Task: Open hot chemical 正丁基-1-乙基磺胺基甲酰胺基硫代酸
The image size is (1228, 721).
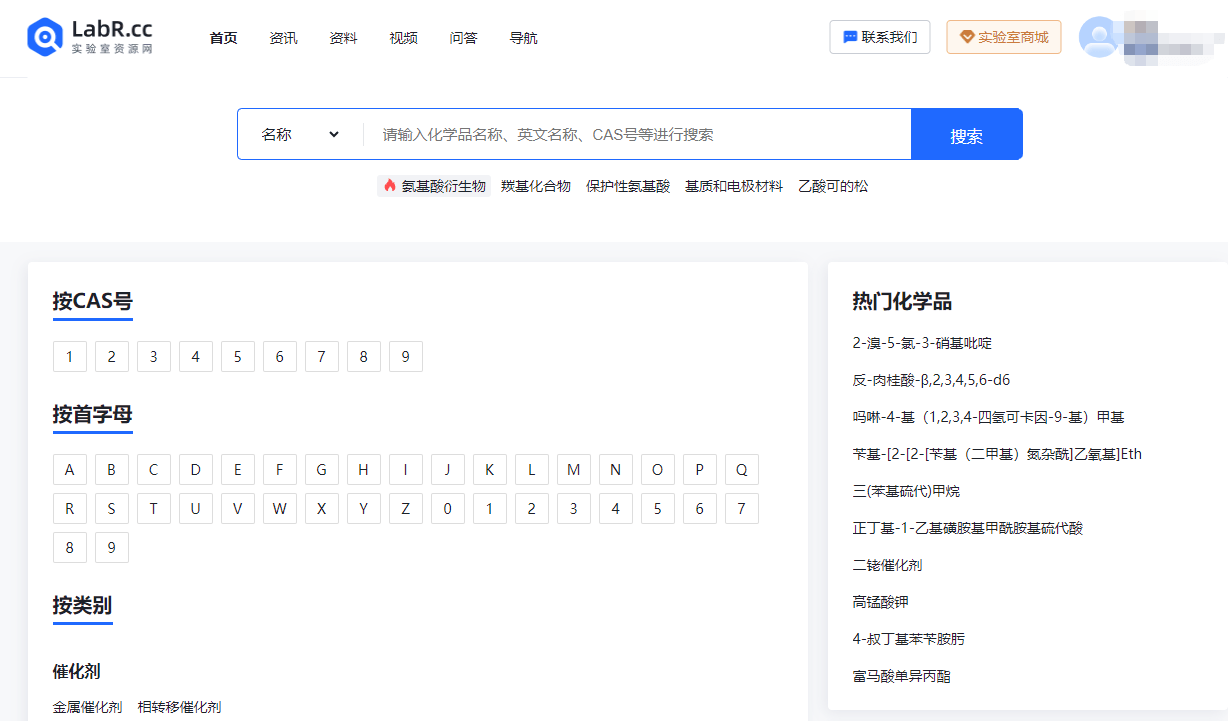Action: [x=968, y=528]
